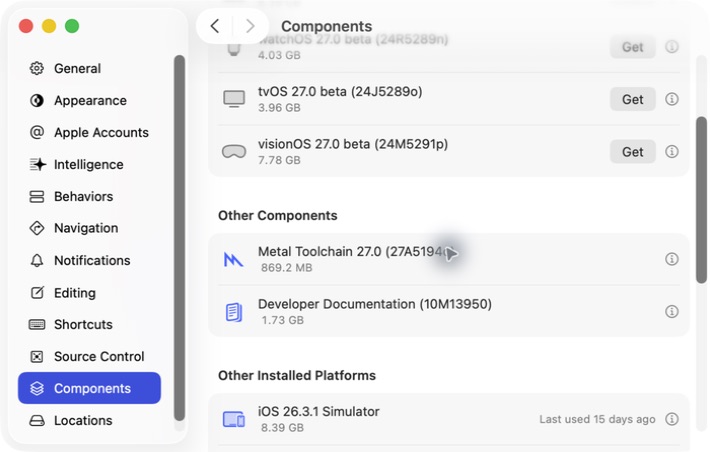Click the tvOS television icon
The image size is (710, 452).
(x=234, y=99)
